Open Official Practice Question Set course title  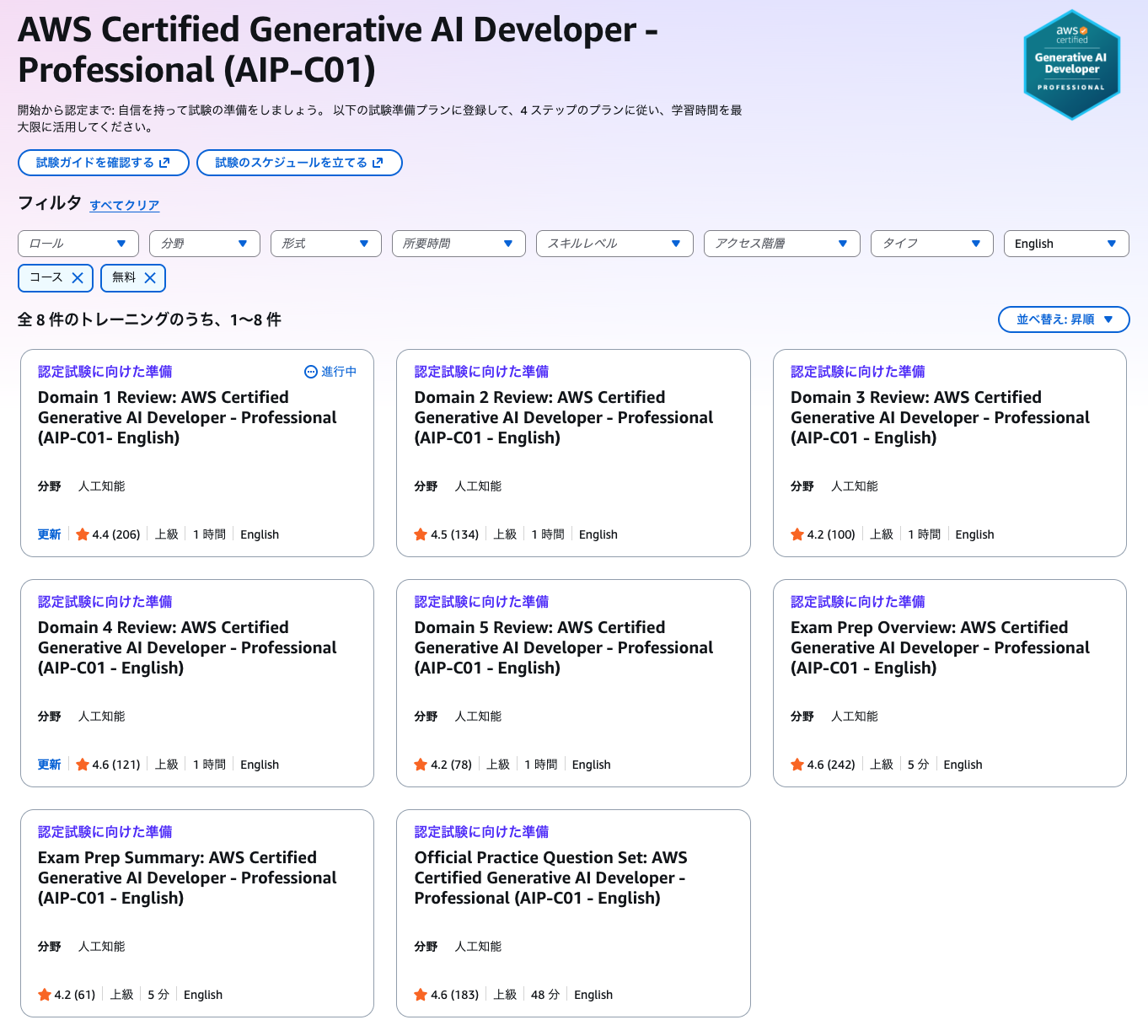coord(551,878)
